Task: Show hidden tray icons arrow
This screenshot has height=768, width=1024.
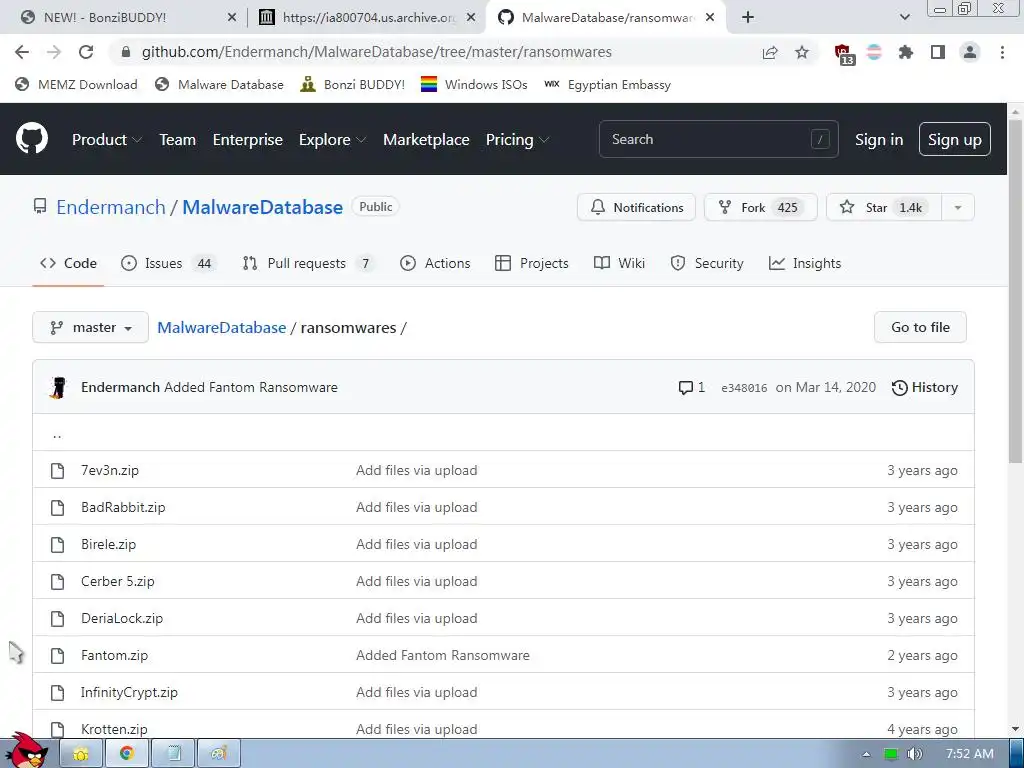Action: (866, 754)
